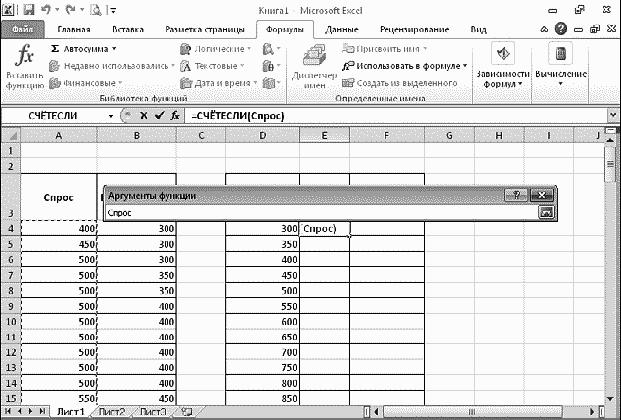Screen dimensions: 621x420
Task: Click in the Спрос range input field
Action: (x=322, y=213)
